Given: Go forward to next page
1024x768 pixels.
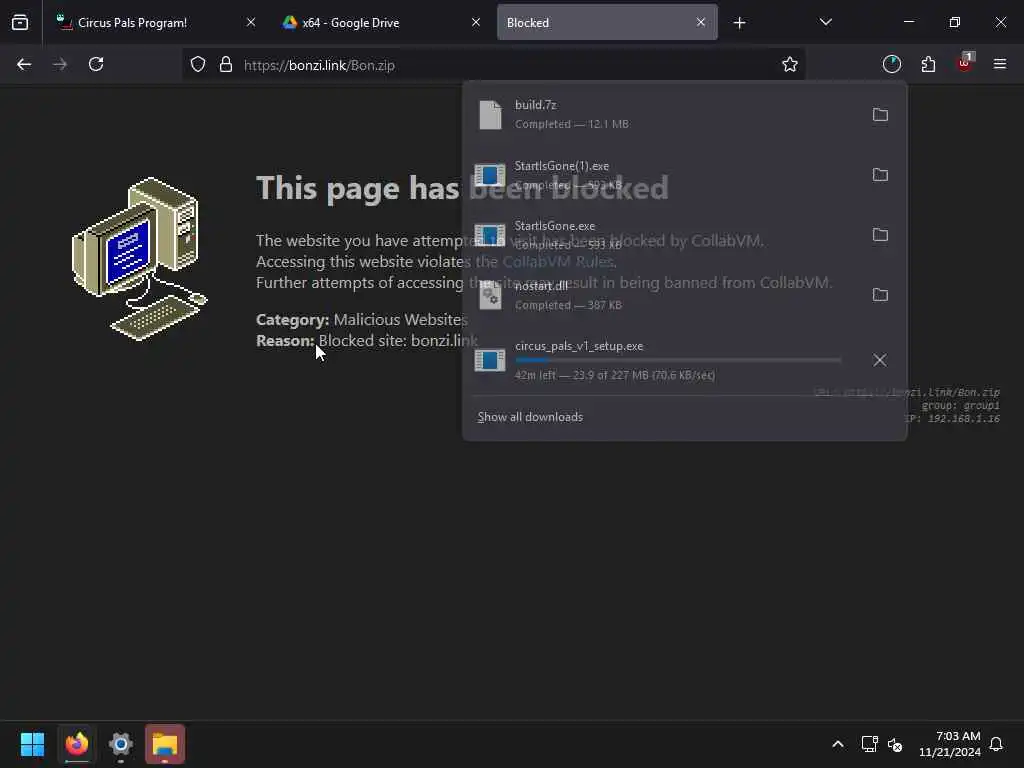Looking at the screenshot, I should point(60,65).
